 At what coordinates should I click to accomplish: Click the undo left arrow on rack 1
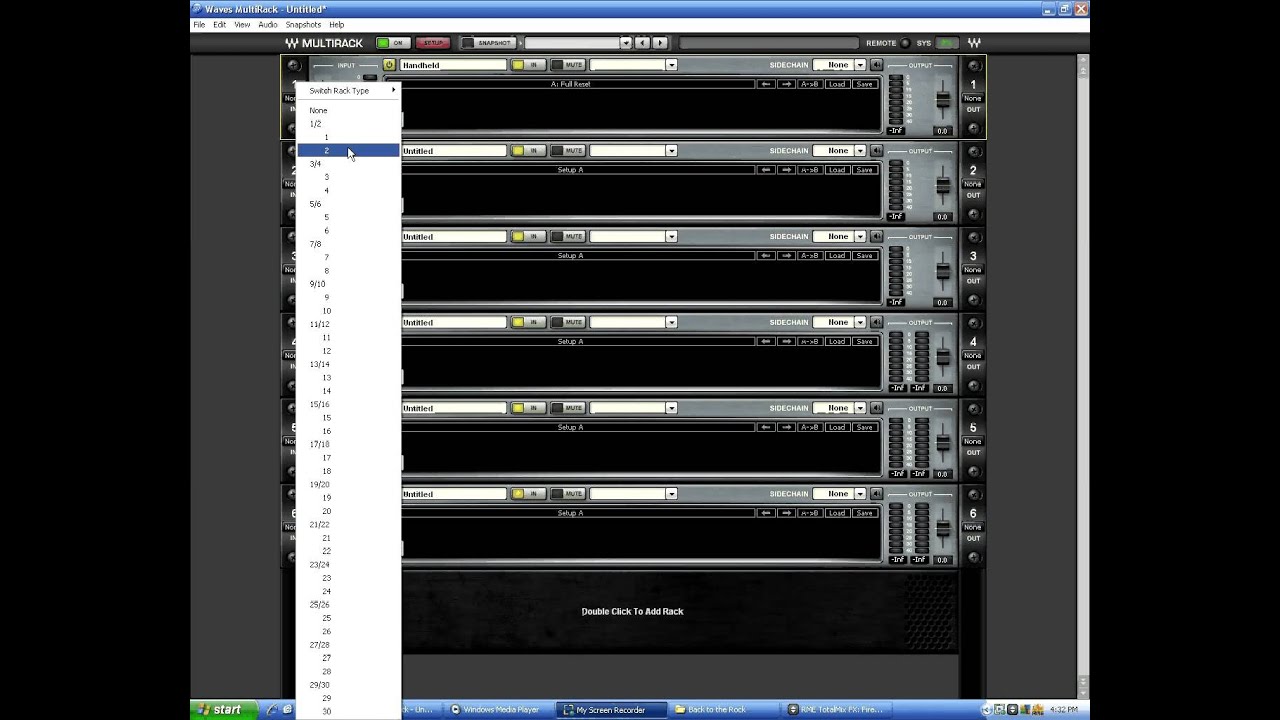click(x=767, y=84)
